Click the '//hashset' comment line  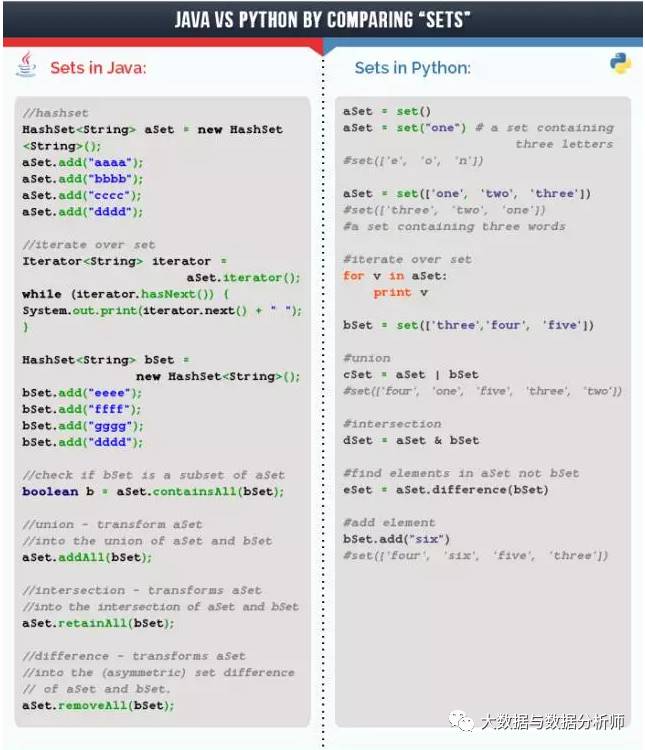56,113
